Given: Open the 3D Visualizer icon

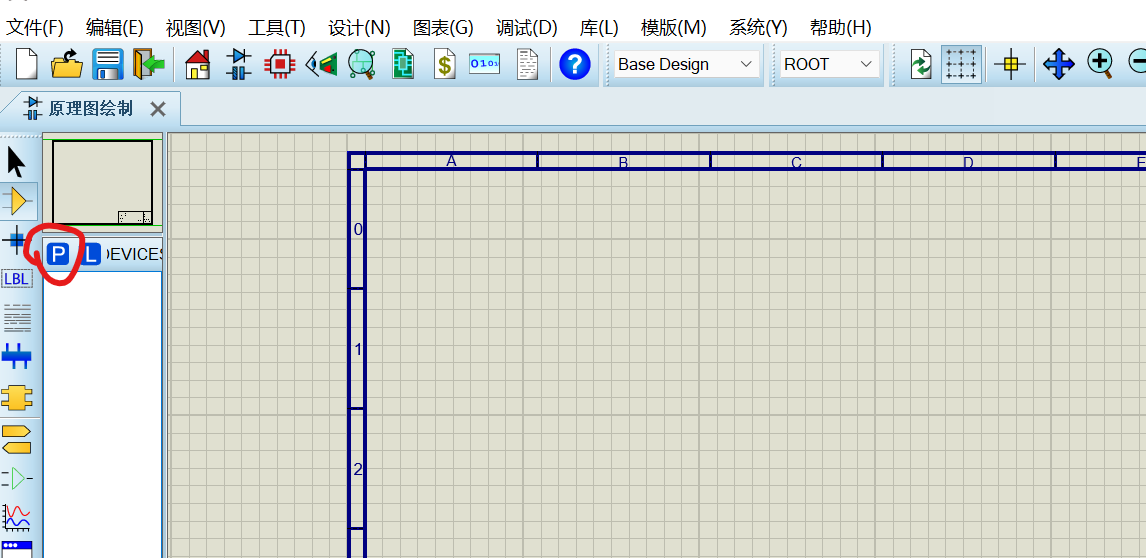Looking at the screenshot, I should tap(322, 64).
